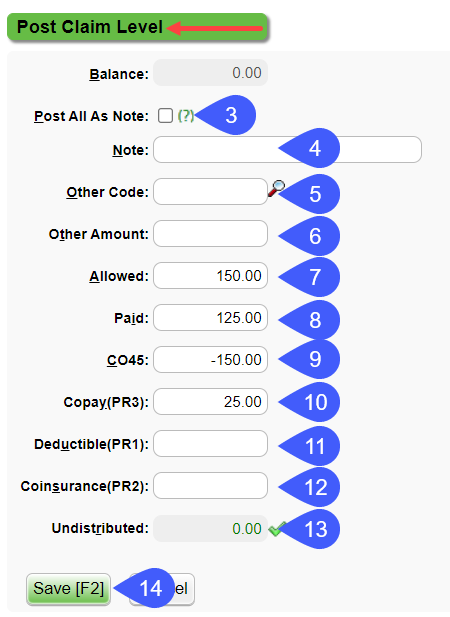Click the blue number 12 callout marker

309,487
